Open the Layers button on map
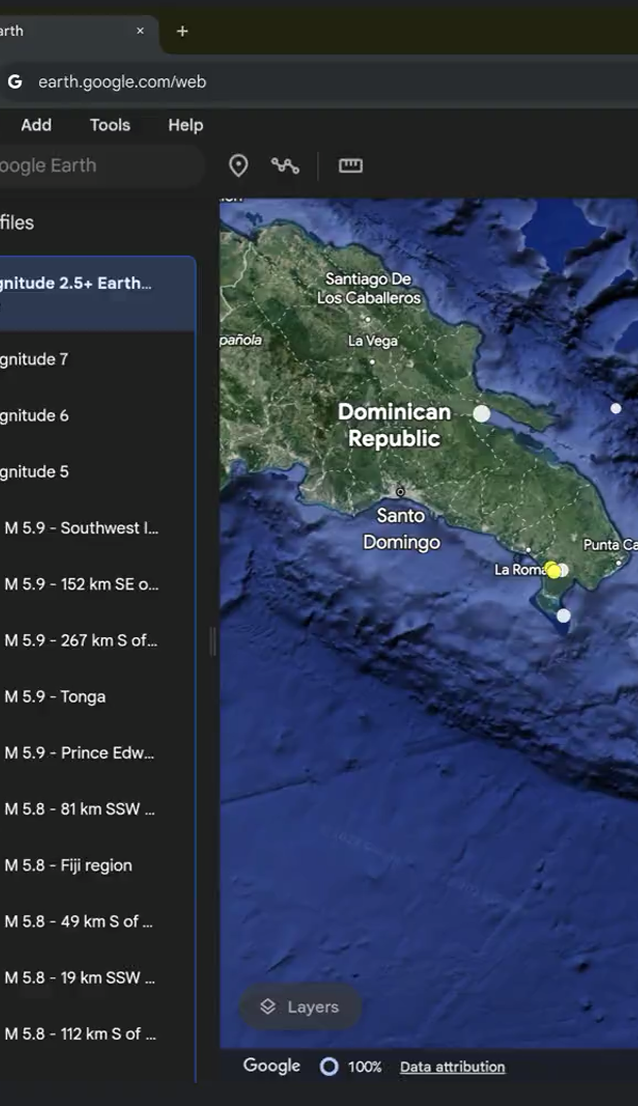 pos(300,1007)
